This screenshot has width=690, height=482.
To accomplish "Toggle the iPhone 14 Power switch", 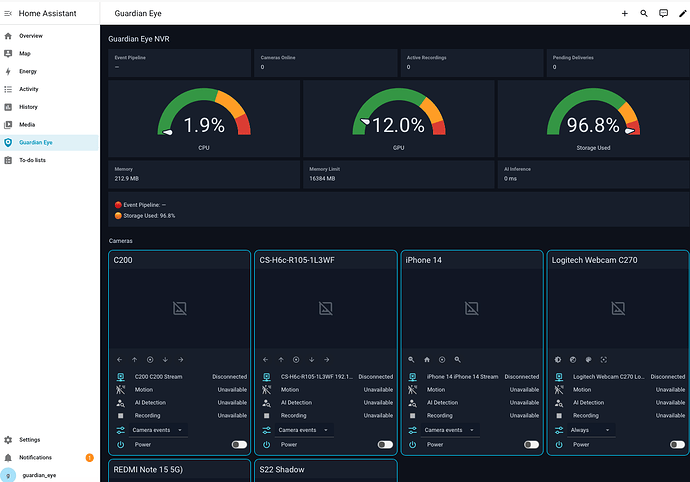I will (x=531, y=445).
